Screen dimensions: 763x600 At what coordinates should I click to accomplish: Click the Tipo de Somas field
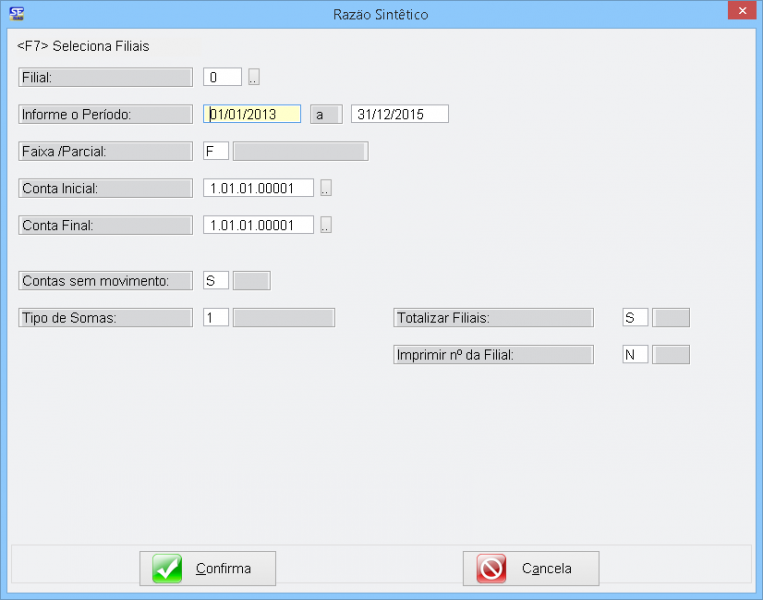coord(216,318)
